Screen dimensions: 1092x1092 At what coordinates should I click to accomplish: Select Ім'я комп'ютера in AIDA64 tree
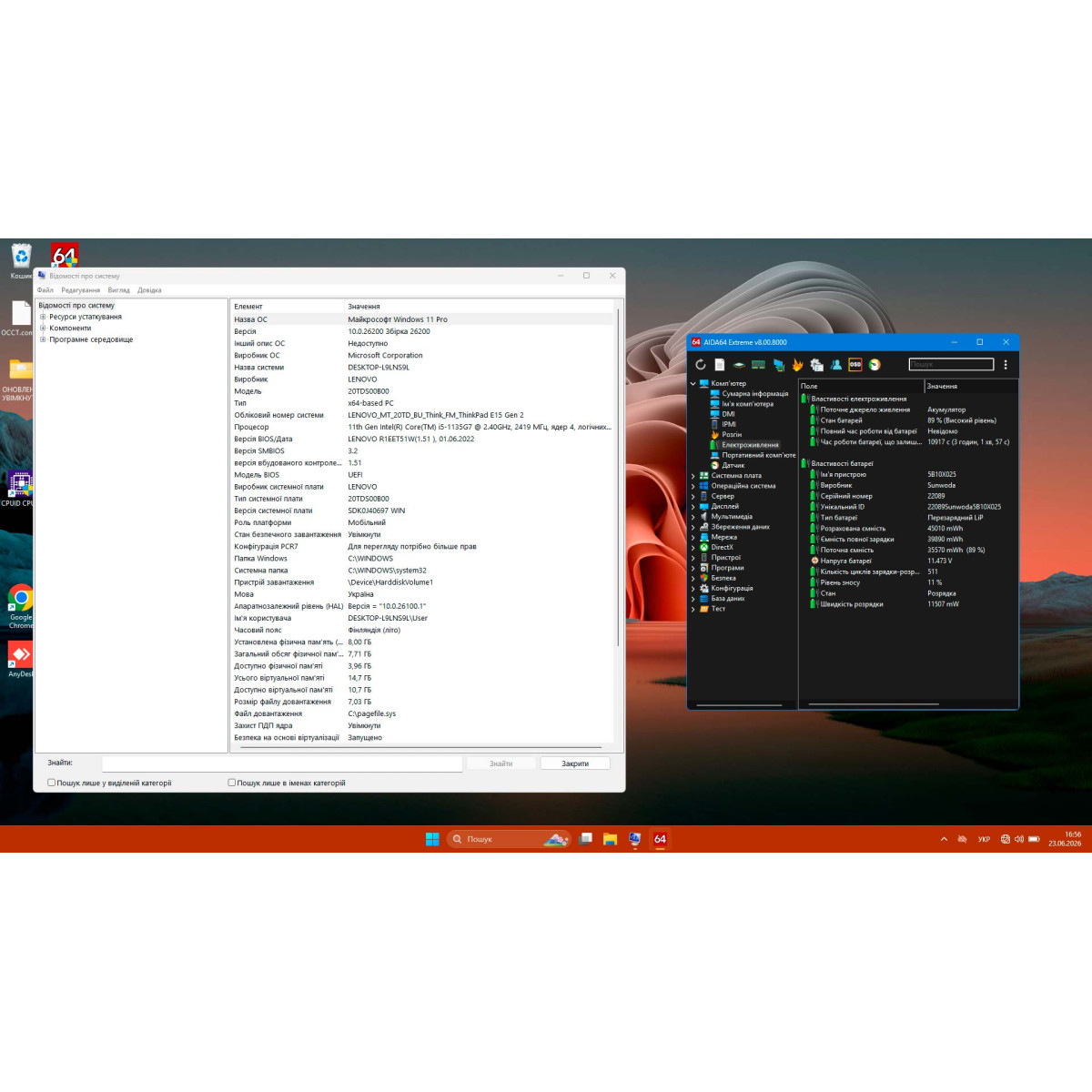pyautogui.click(x=747, y=404)
